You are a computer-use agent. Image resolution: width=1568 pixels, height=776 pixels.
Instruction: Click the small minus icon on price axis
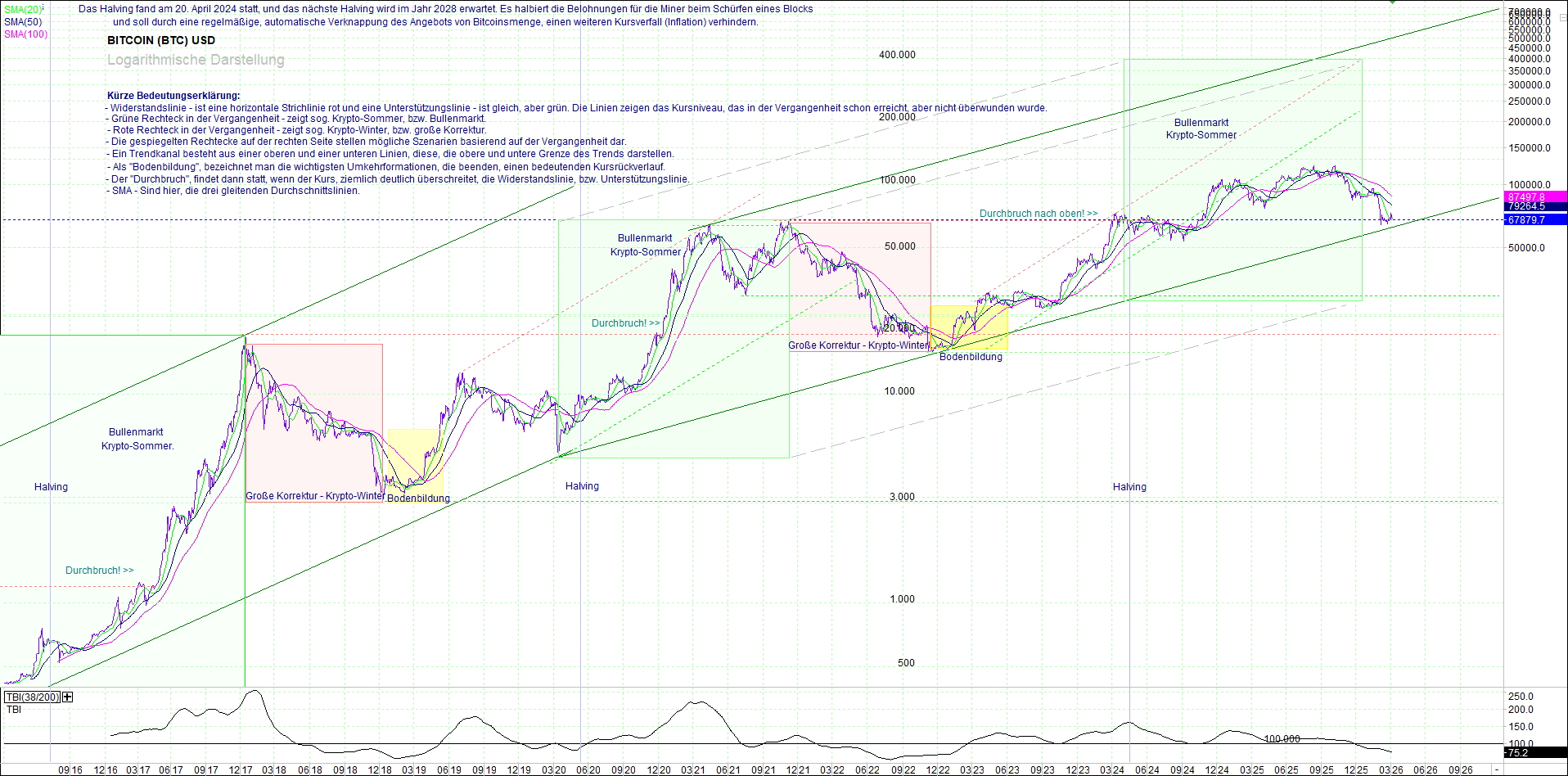pos(1562,17)
